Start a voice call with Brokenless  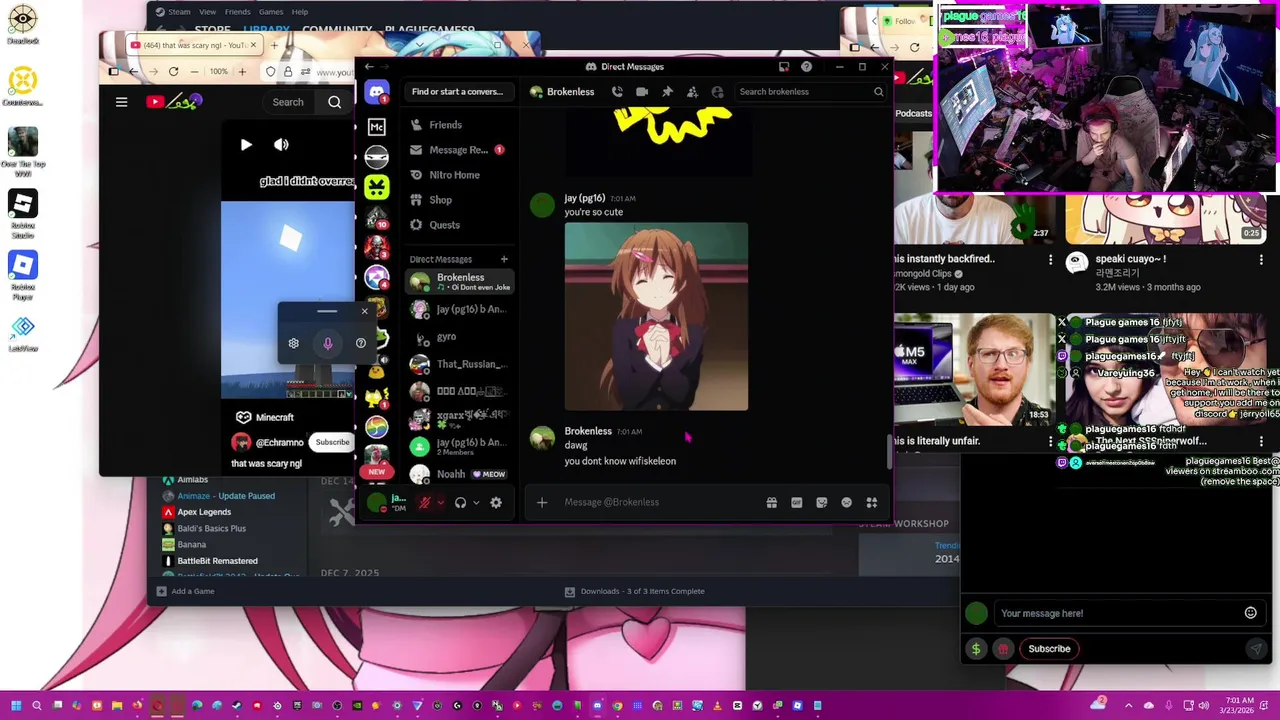tap(617, 92)
